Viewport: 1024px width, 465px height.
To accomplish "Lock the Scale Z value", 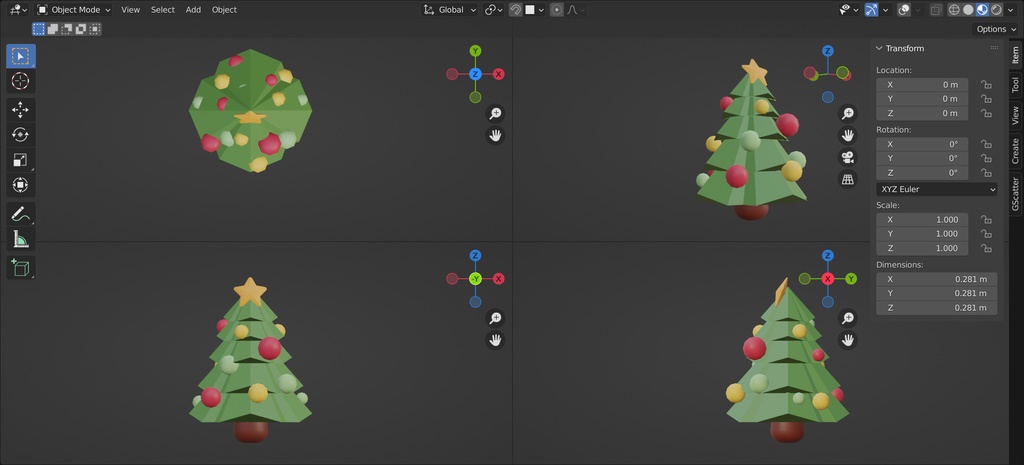I will 986,248.
